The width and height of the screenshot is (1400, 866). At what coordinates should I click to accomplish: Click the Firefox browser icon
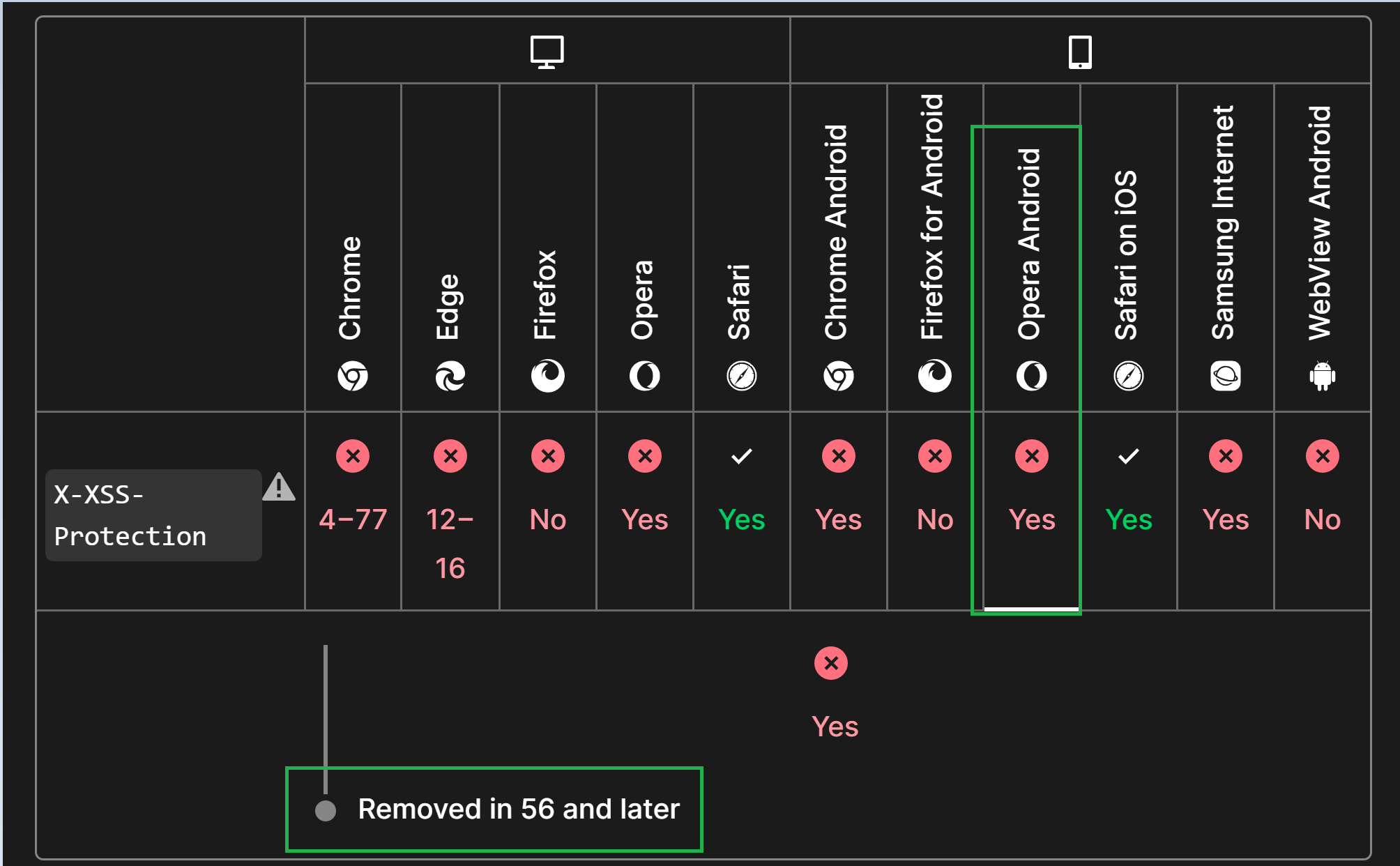tap(548, 374)
